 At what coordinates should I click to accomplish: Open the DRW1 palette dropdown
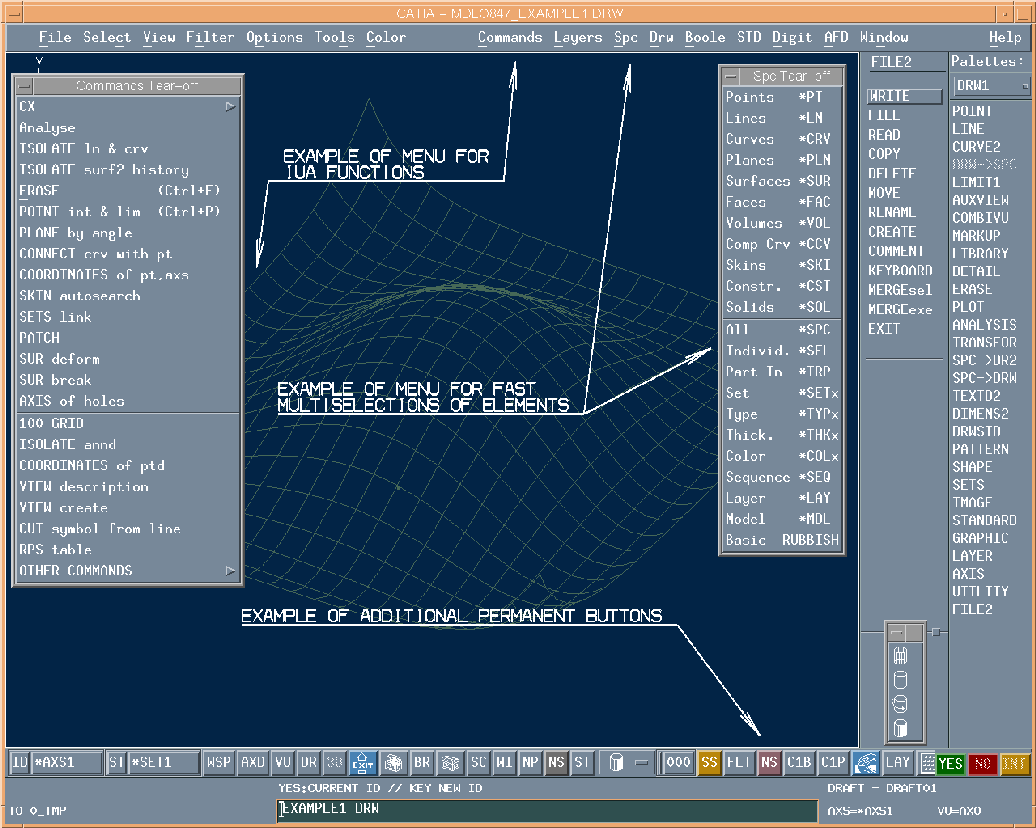click(991, 86)
